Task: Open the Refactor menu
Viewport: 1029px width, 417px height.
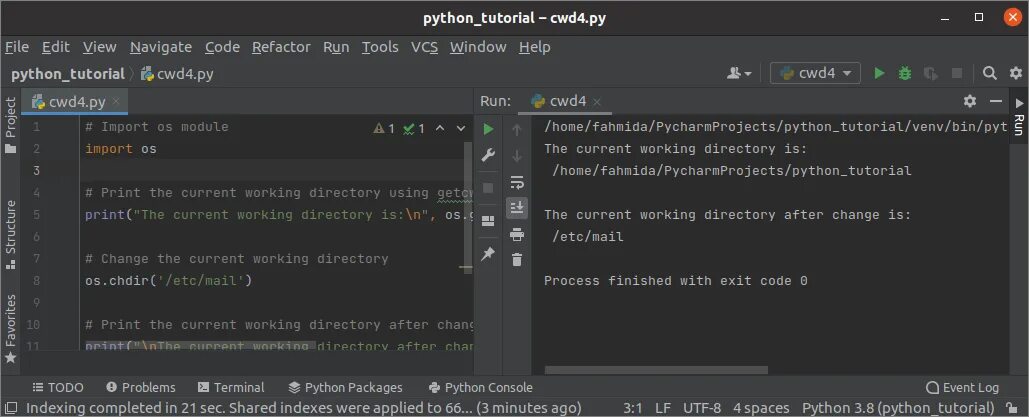Action: (x=281, y=47)
